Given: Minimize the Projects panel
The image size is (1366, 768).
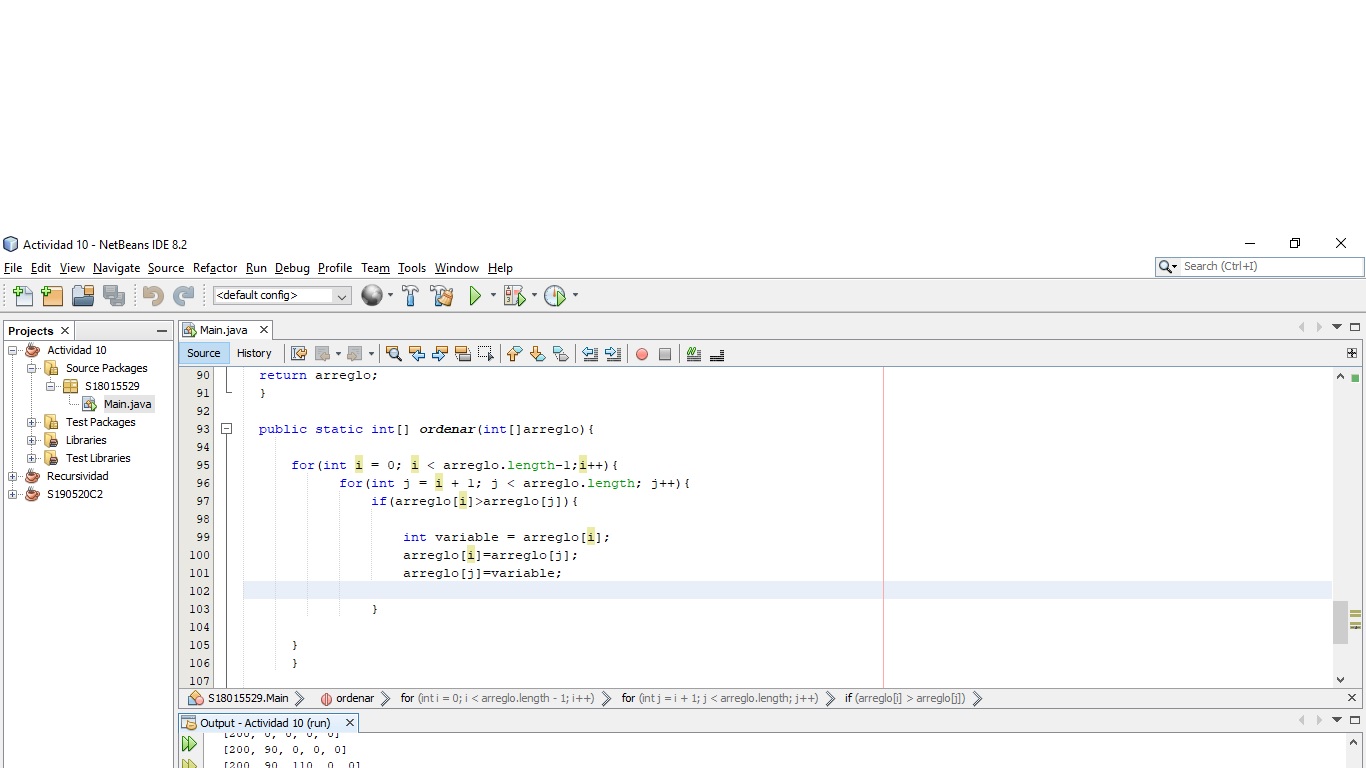Looking at the screenshot, I should [x=162, y=331].
